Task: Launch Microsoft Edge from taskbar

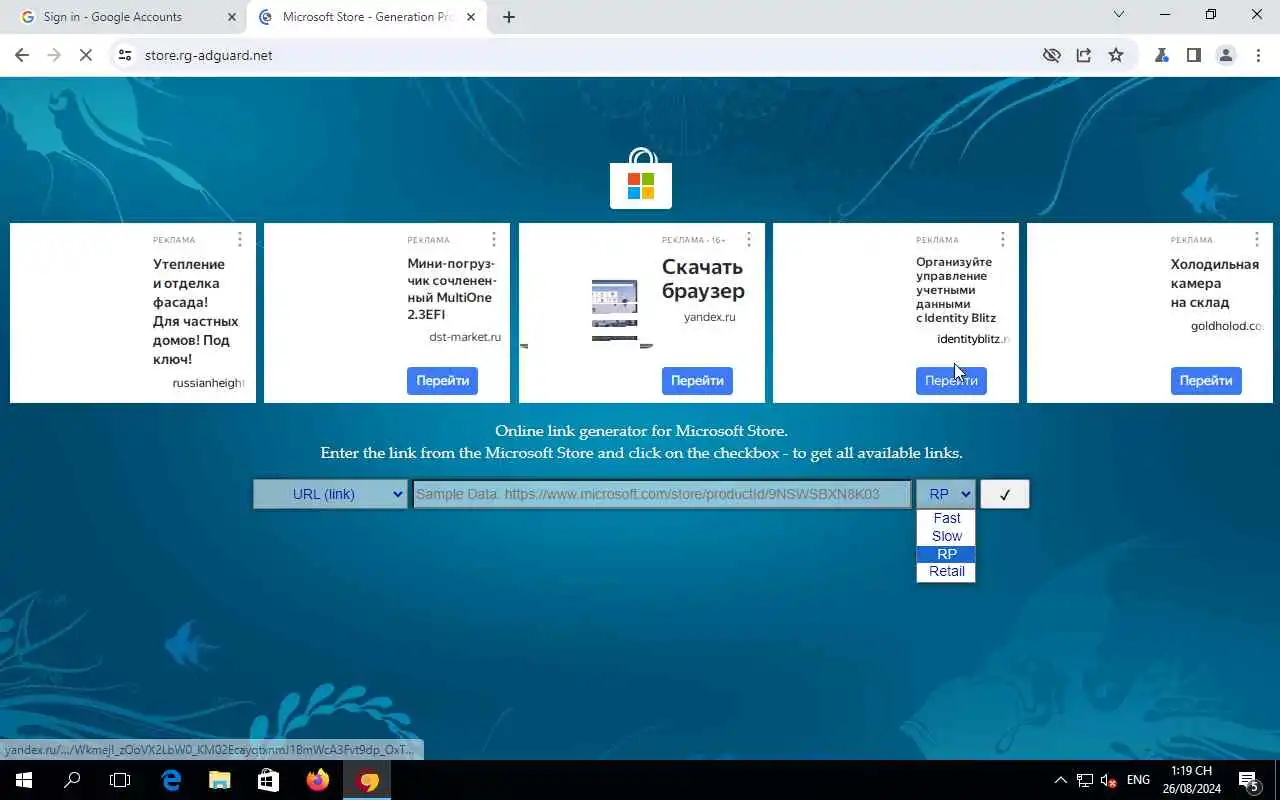Action: tap(171, 780)
